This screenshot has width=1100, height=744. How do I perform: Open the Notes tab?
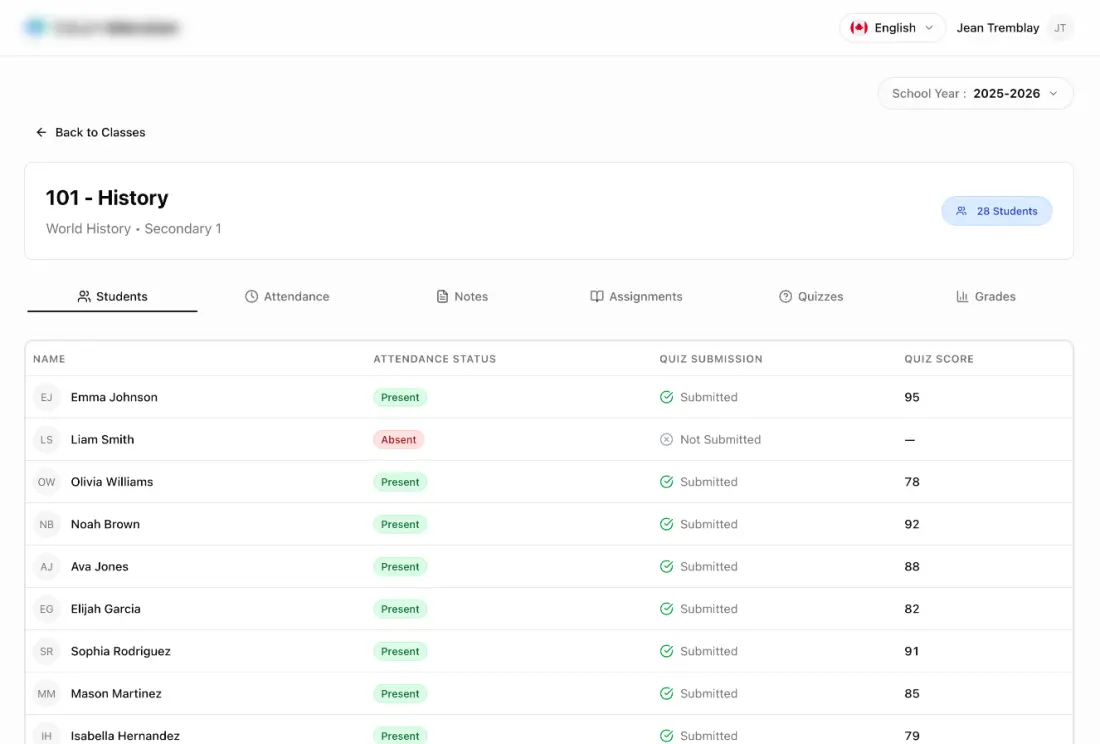point(462,297)
